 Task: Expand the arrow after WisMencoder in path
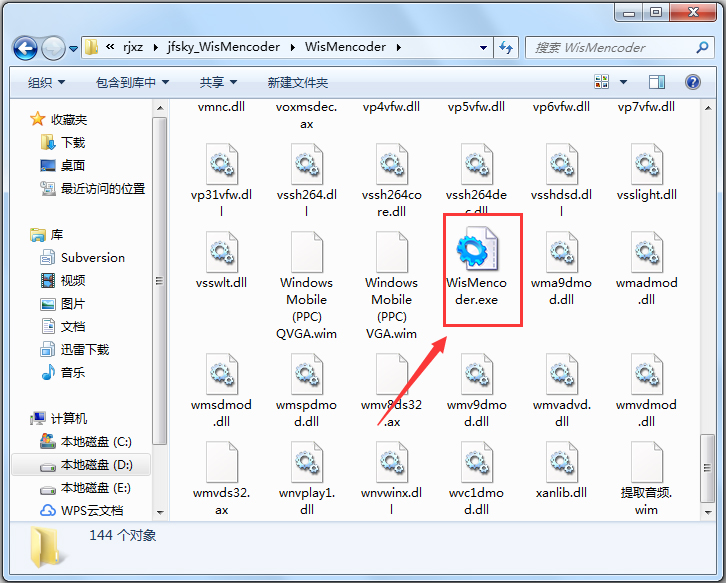tap(398, 47)
